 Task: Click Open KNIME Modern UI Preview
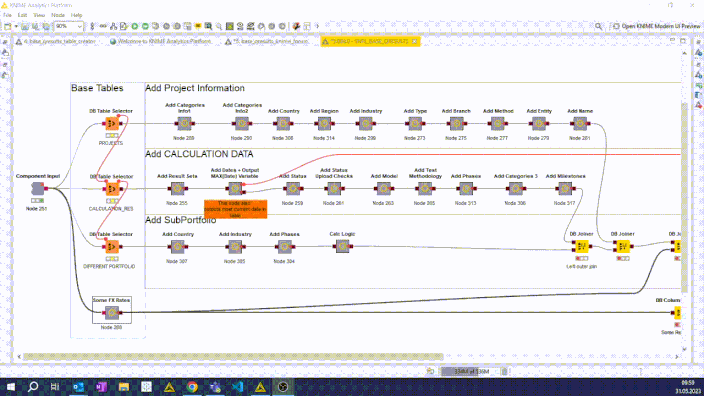(656, 26)
